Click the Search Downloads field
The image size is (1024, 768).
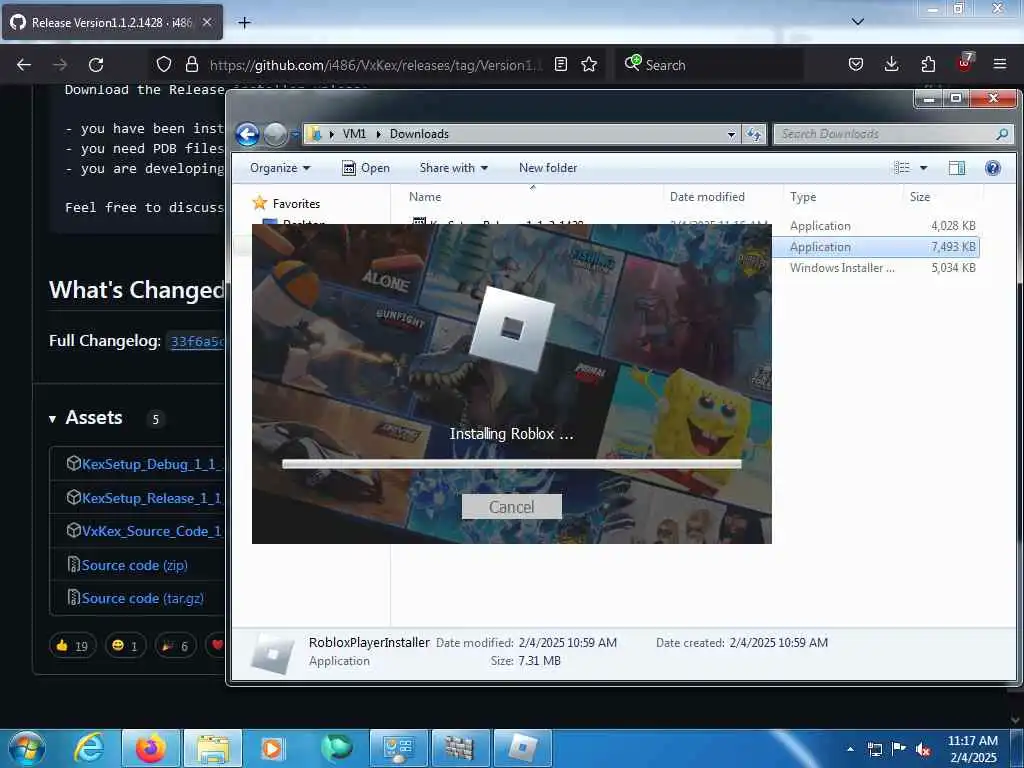893,134
